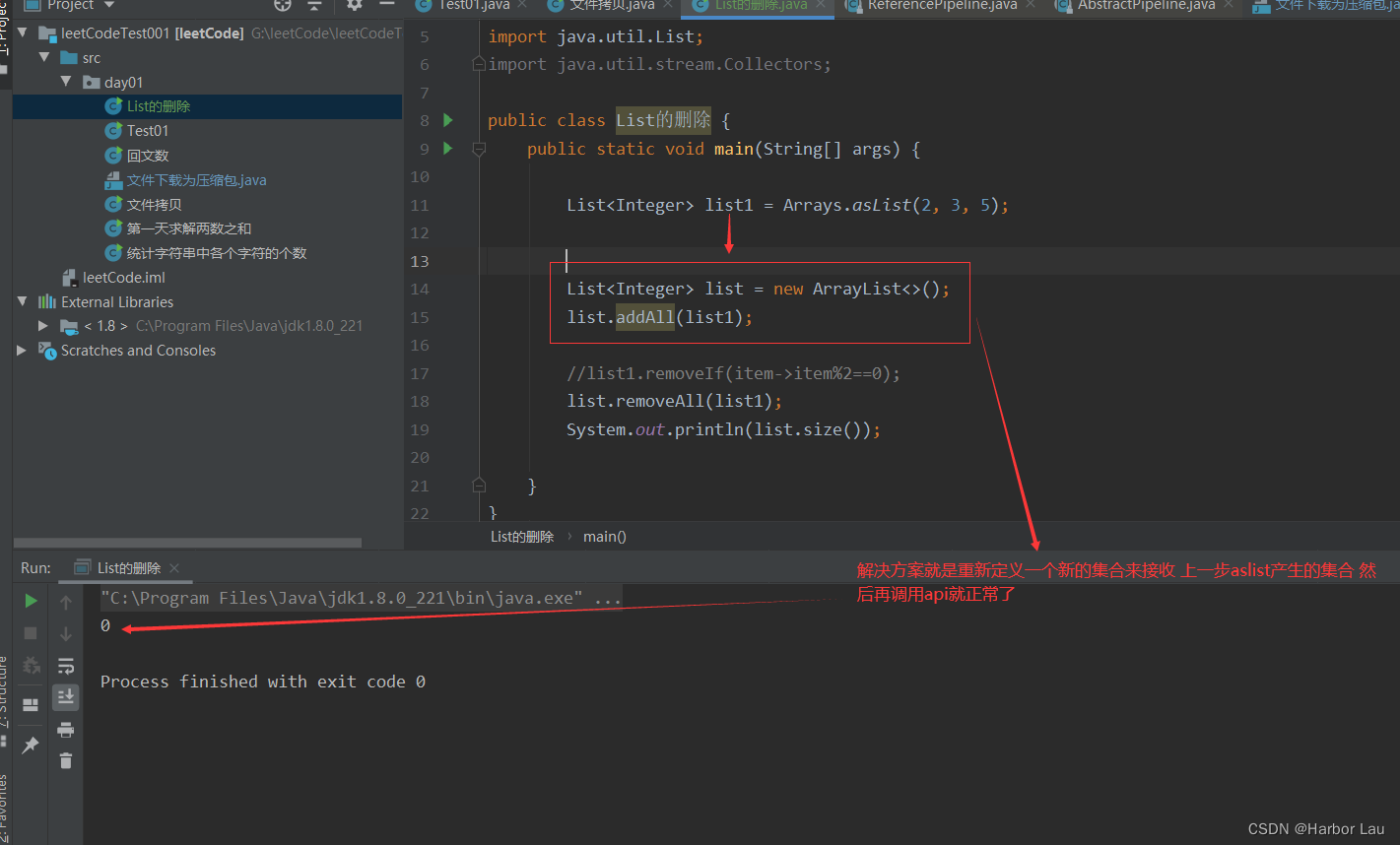Click the Stop process square icon
The image size is (1400, 845).
click(31, 633)
